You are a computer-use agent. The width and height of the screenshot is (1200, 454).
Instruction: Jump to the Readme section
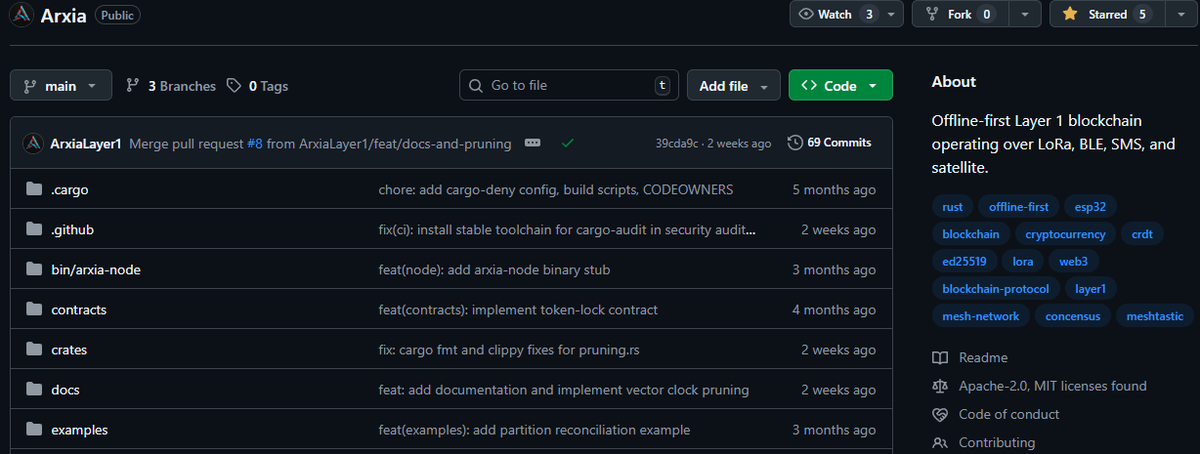pyautogui.click(x=983, y=358)
